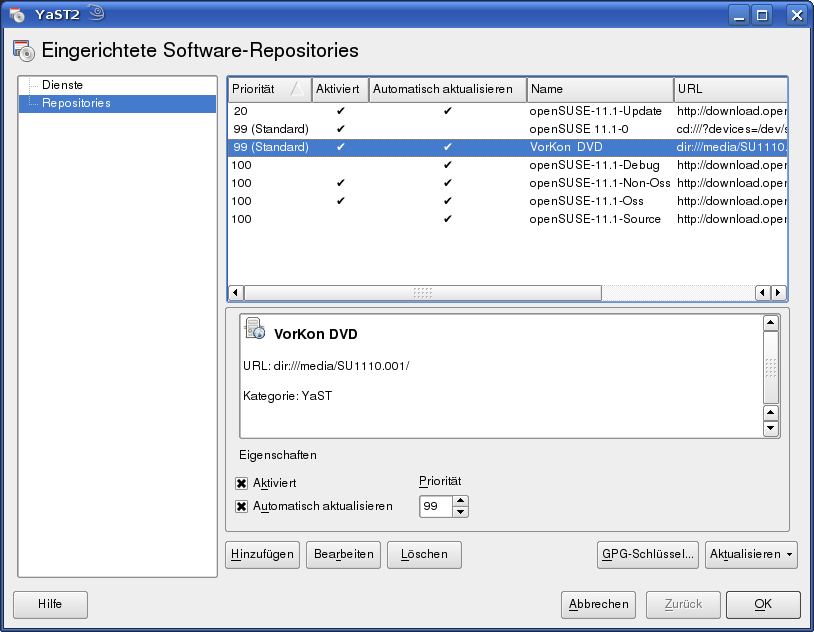Image resolution: width=814 pixels, height=632 pixels.
Task: Click the title bar SUSE gecko icon
Action: click(97, 12)
